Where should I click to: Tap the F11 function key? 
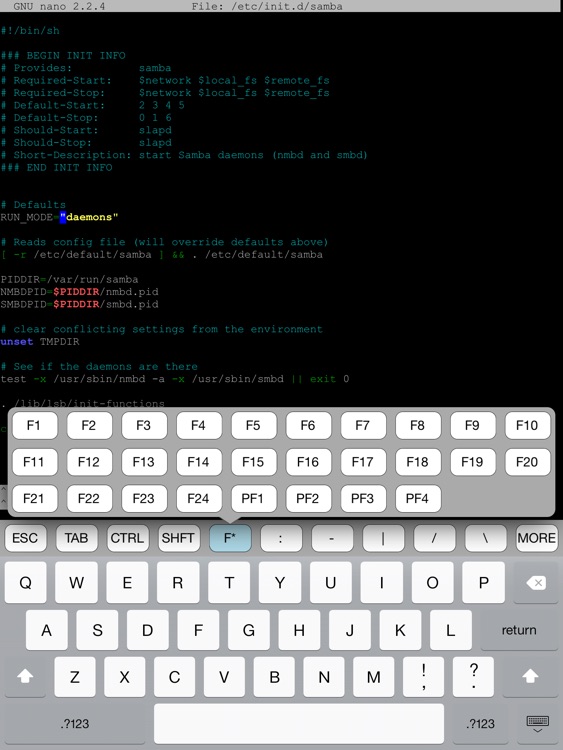click(x=34, y=462)
